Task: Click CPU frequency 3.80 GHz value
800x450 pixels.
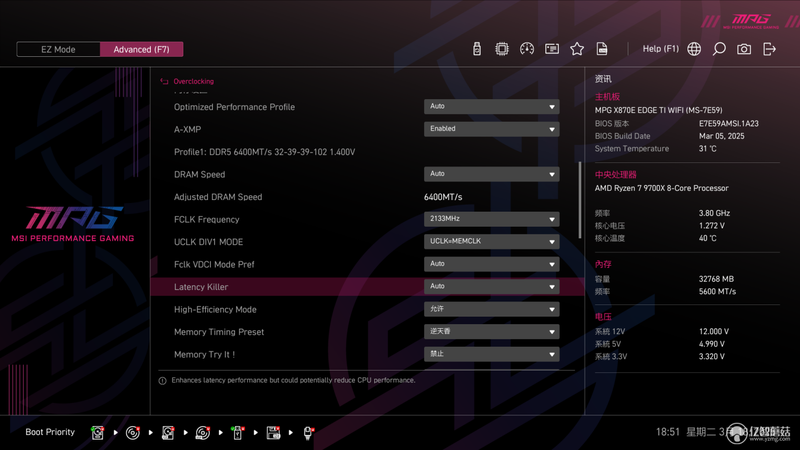Action: (x=714, y=213)
